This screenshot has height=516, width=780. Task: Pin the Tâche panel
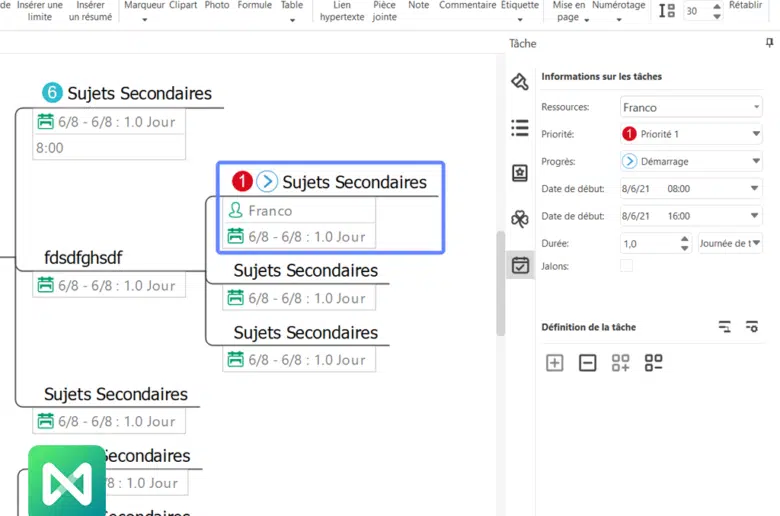tap(768, 44)
